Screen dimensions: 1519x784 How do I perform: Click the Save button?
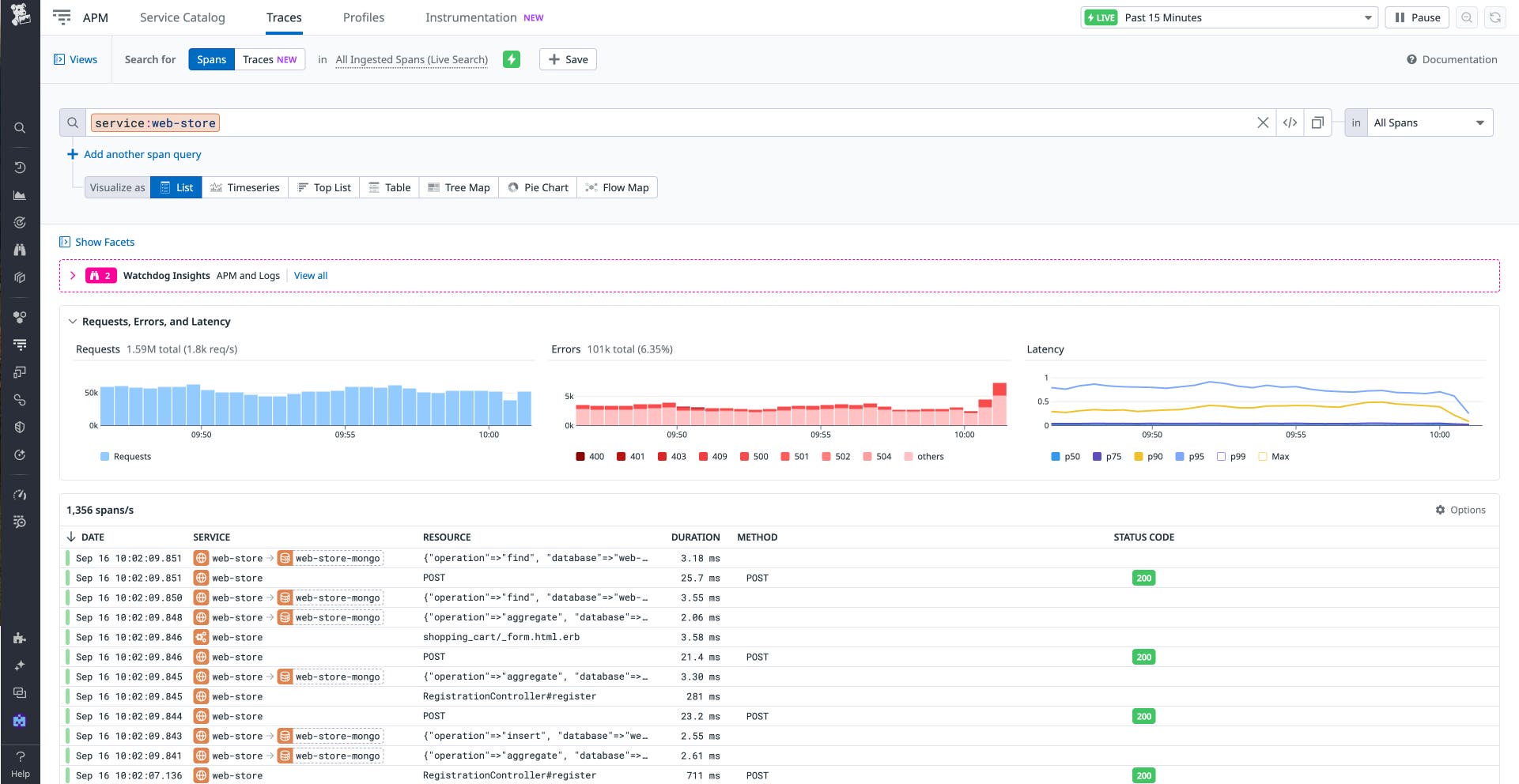point(567,59)
